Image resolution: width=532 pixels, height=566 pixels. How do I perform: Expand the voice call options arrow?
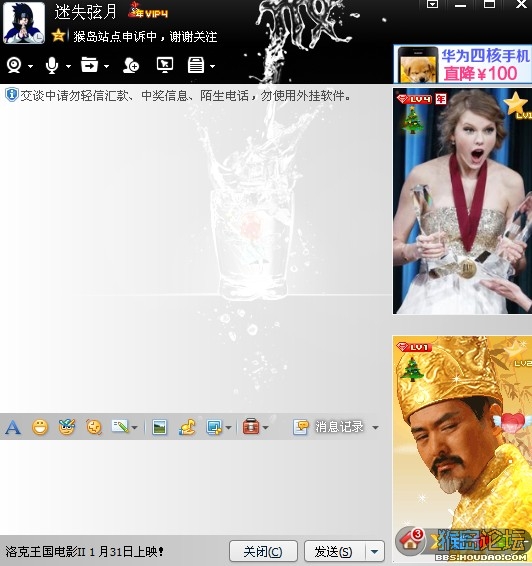(68, 66)
